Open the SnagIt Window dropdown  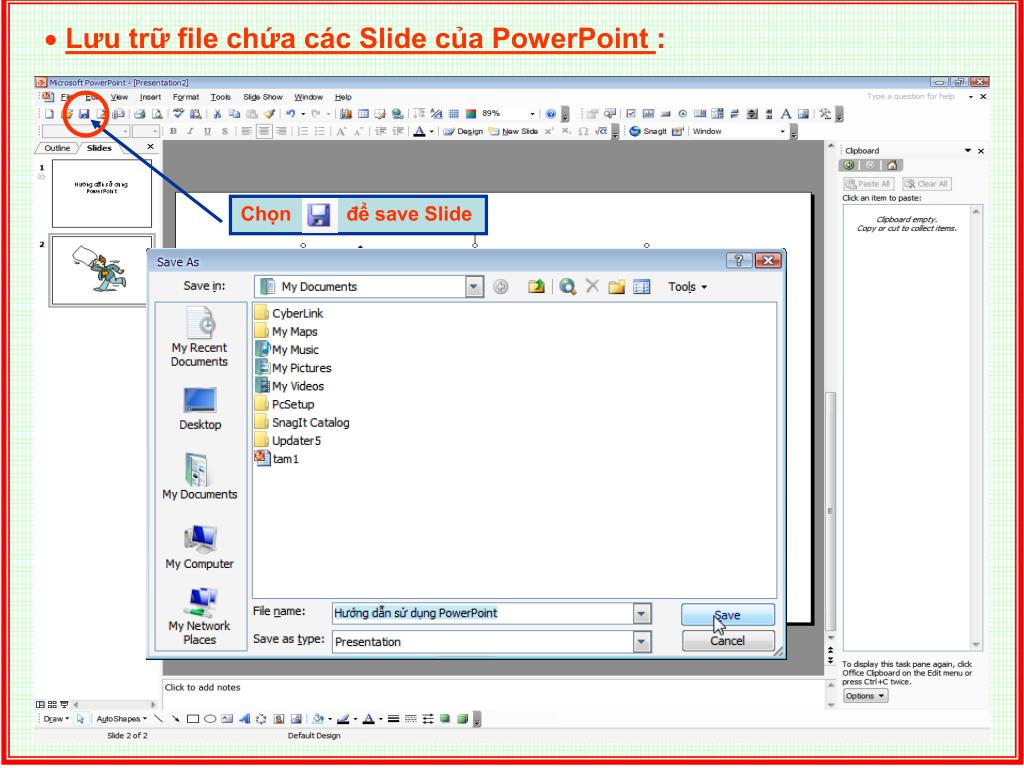coord(782,131)
